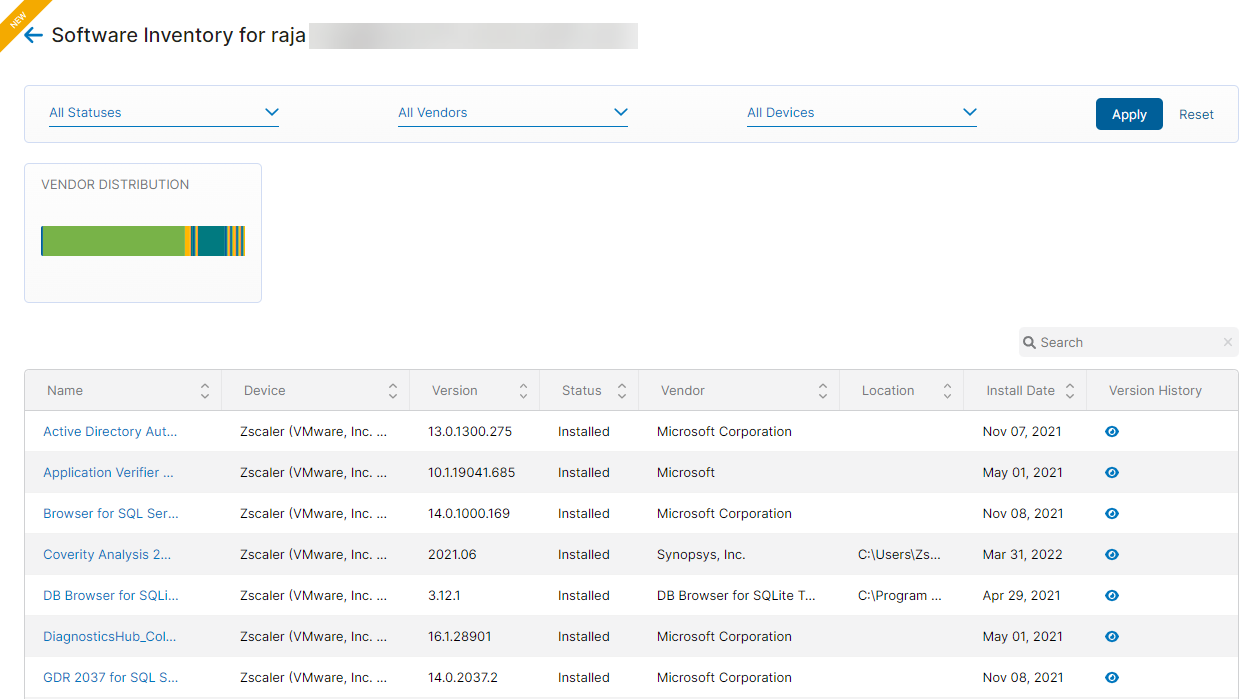View version history of Coverity Analysis 2021.06

coord(1111,554)
